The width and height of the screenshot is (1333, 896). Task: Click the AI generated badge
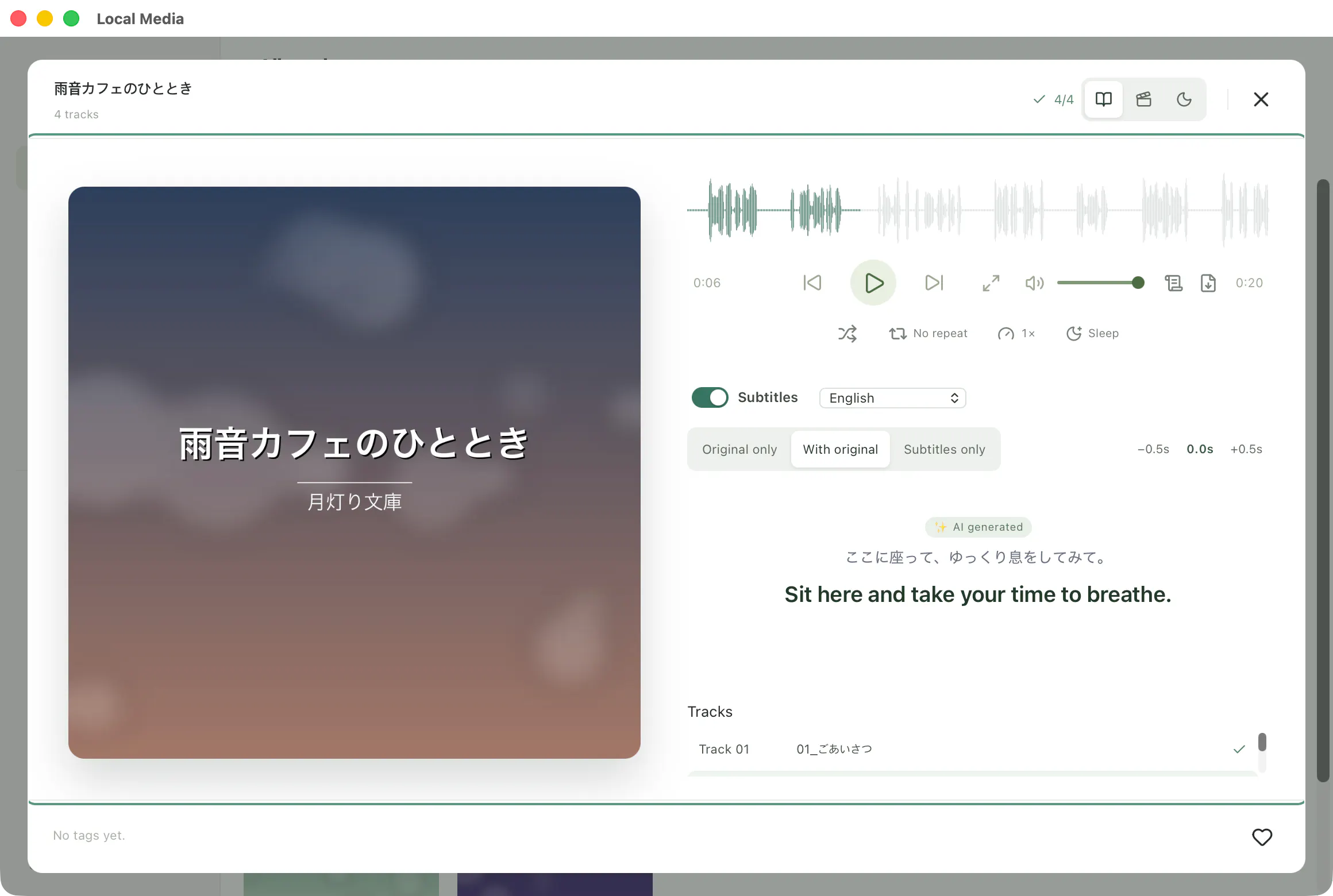(x=978, y=527)
